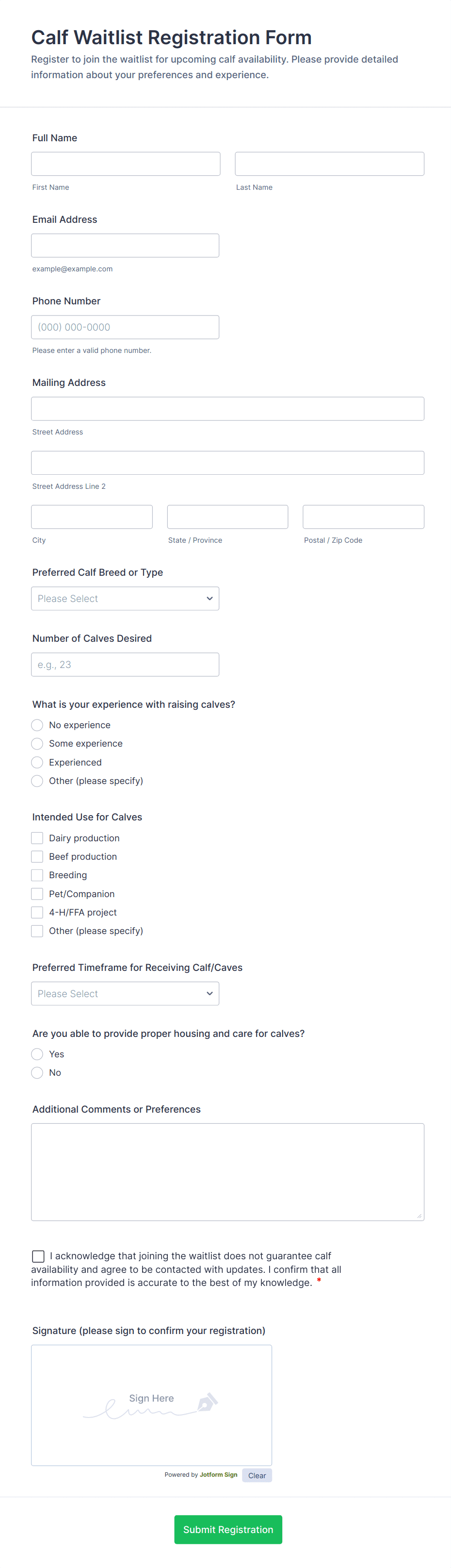
Task: Select Other under experience question
Action: (36, 780)
